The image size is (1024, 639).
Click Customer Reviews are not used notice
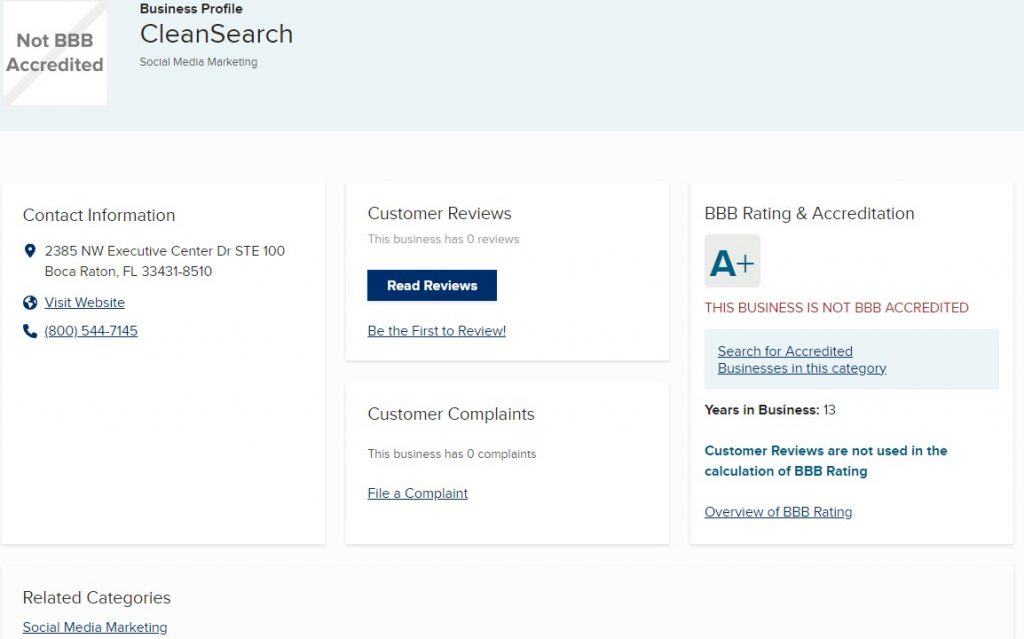(x=825, y=461)
